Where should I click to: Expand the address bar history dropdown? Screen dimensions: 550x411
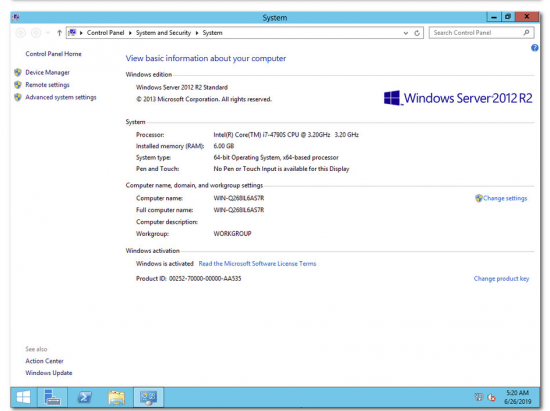tap(406, 33)
